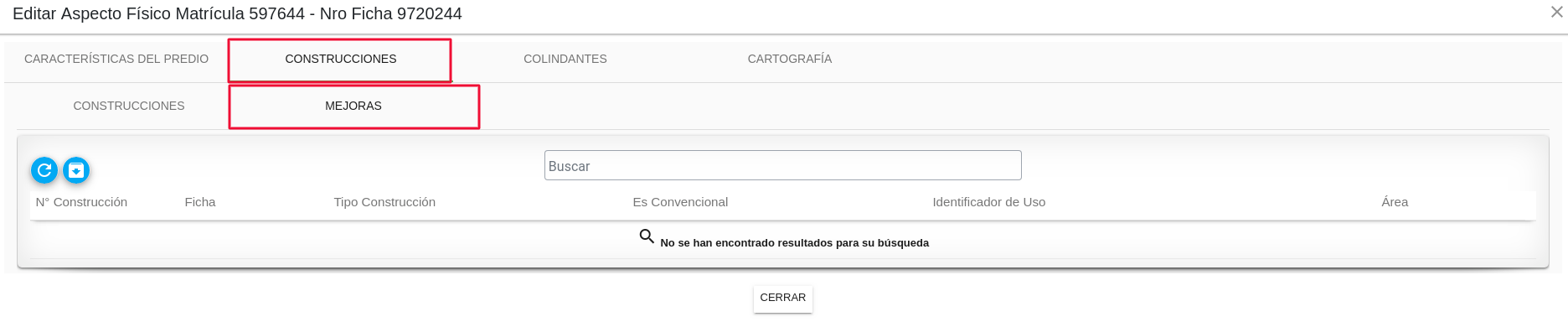
Task: Select the top-level Construcciones tab
Action: coord(341,59)
